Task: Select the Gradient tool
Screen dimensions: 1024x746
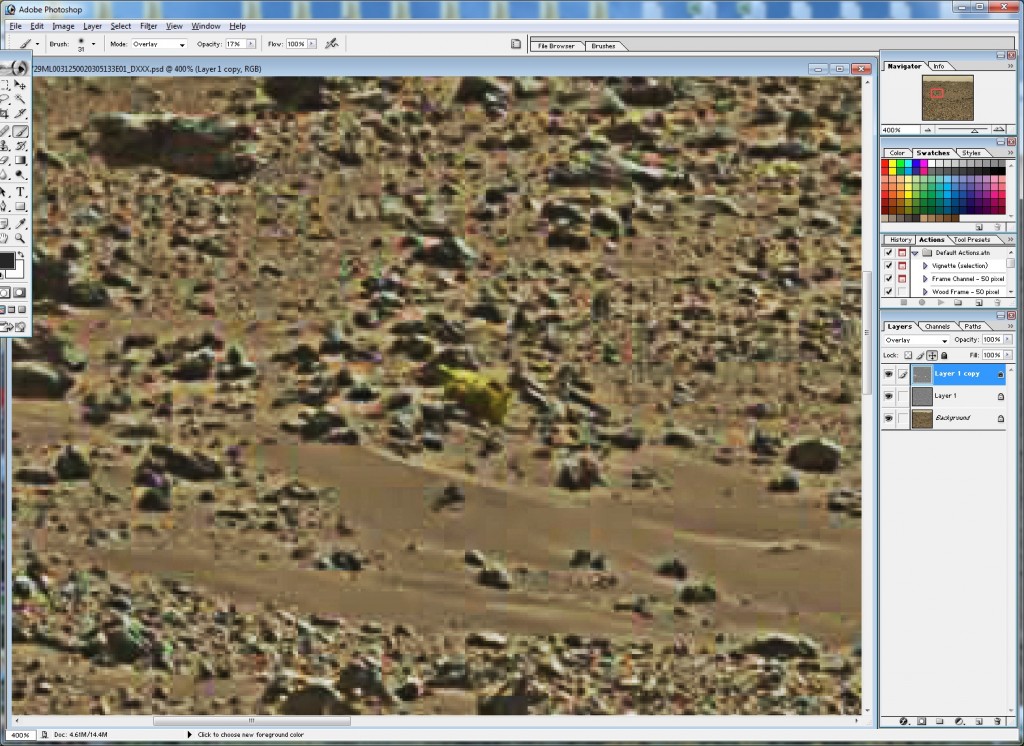Action: [x=20, y=160]
